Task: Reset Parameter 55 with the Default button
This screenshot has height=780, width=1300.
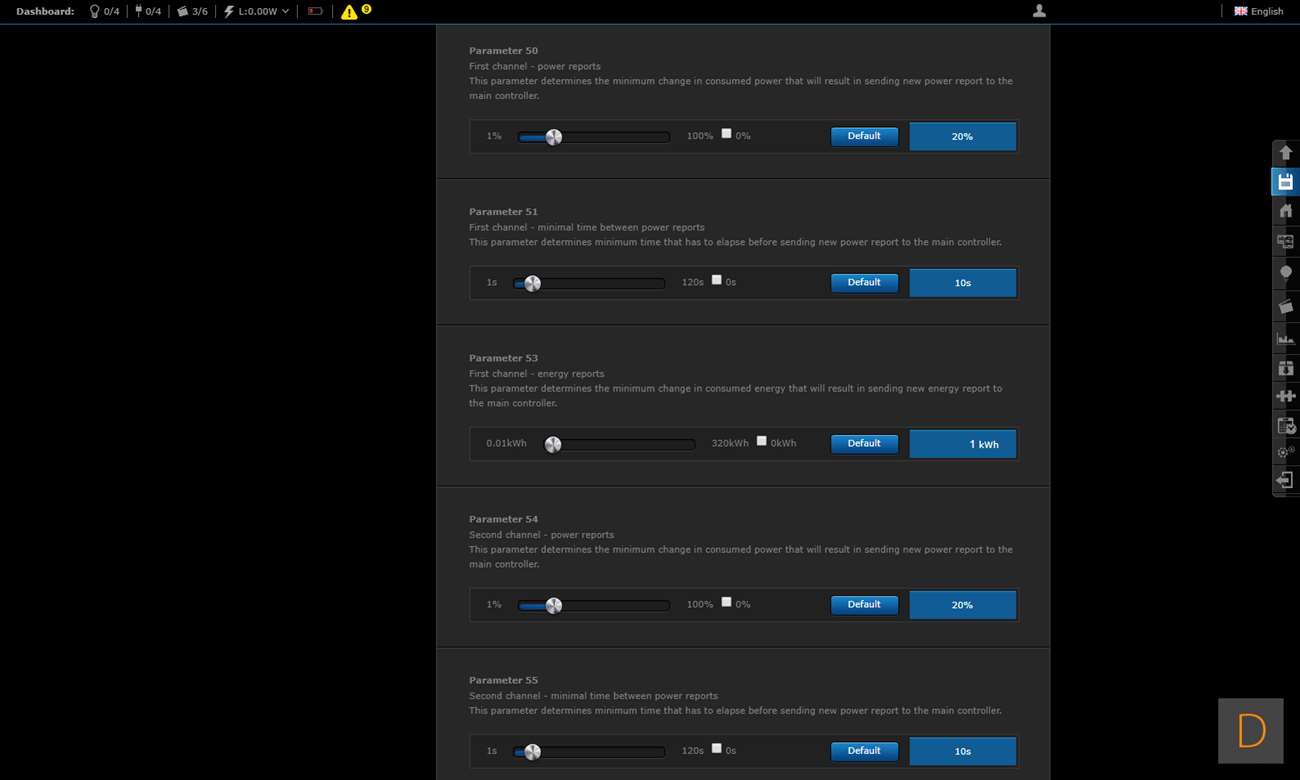Action: click(x=864, y=751)
